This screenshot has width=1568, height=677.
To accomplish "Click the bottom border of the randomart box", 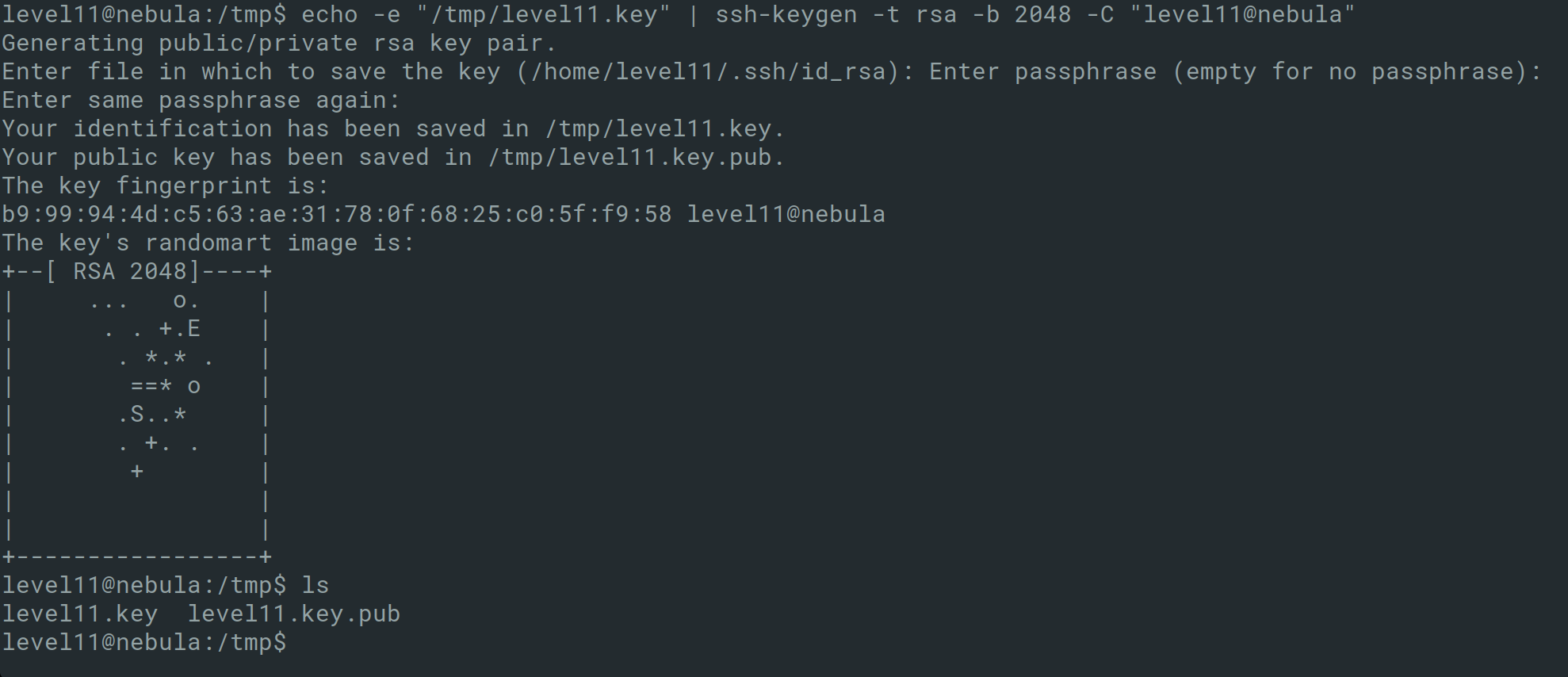I will 137,557.
